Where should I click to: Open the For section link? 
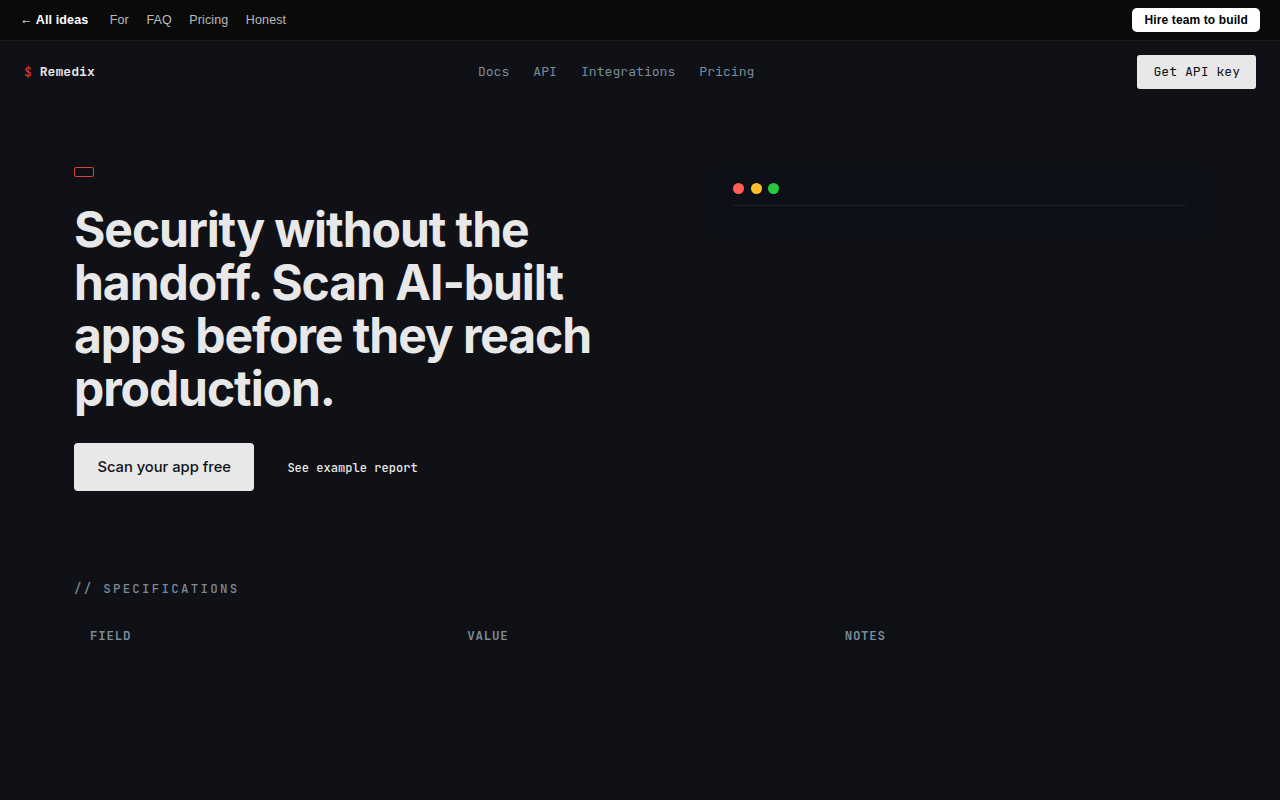pos(119,20)
